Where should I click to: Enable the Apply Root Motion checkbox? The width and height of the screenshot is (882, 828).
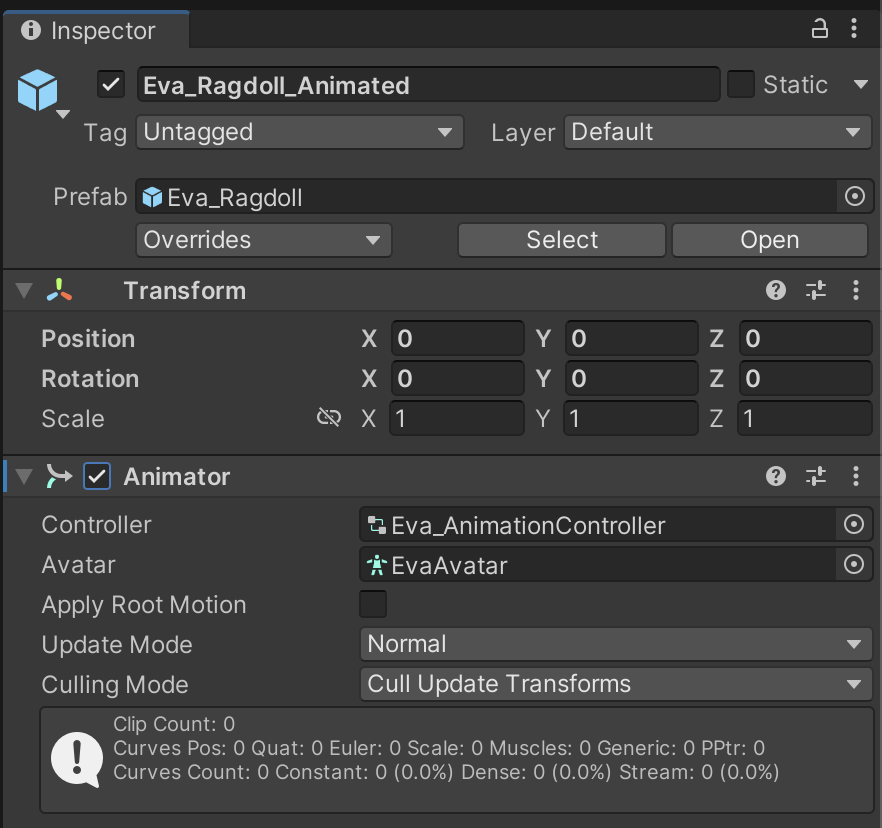tap(373, 605)
